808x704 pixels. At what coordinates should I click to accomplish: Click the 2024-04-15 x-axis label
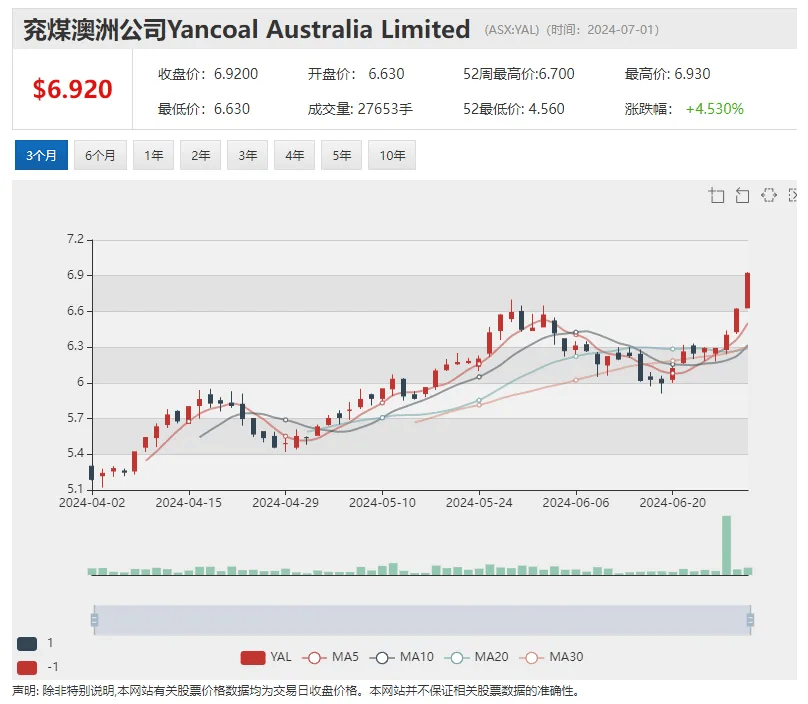[x=189, y=503]
